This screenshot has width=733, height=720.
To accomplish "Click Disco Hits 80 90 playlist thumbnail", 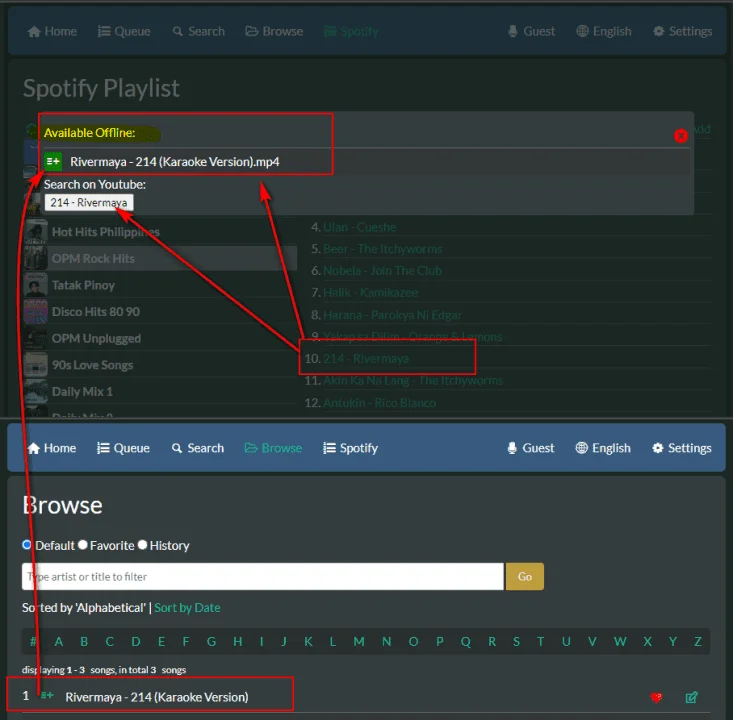I will tap(36, 312).
